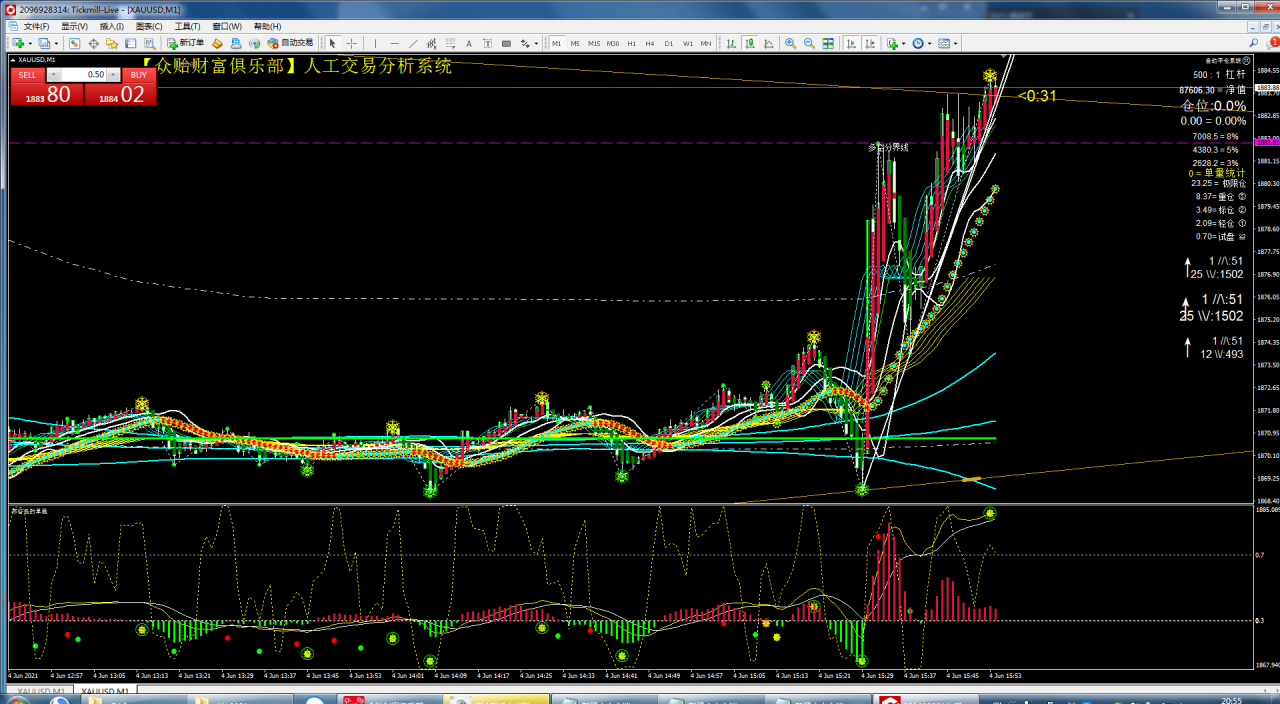Select the trendline drawing tool
Image resolution: width=1280 pixels, height=704 pixels.
coord(413,43)
